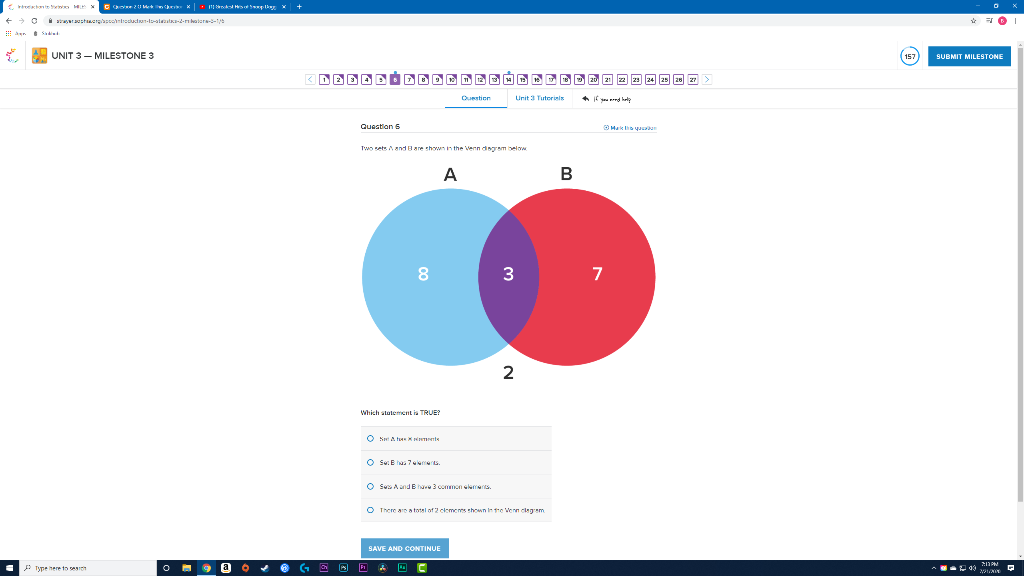Switch to the YouTube Snoop Dogg browser tab
The image size is (1024, 576).
242,7
